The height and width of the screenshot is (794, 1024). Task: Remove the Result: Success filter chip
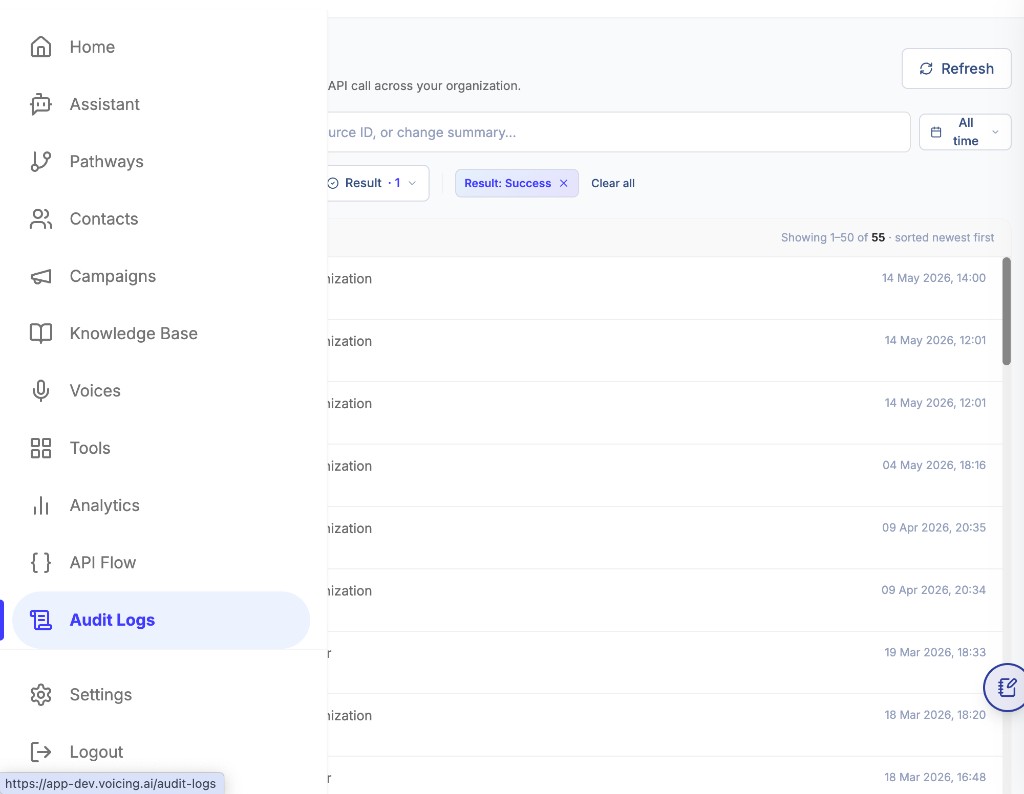pyautogui.click(x=564, y=183)
